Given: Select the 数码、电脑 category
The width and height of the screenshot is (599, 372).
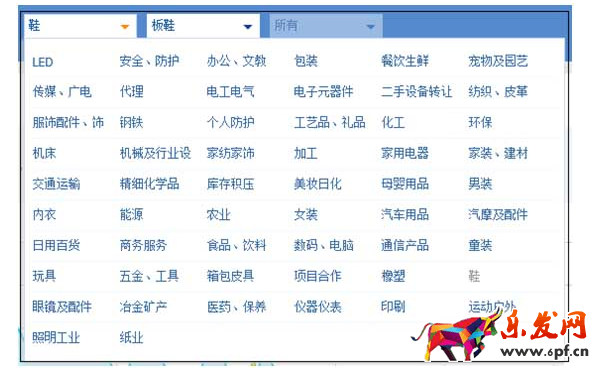Looking at the screenshot, I should (323, 245).
